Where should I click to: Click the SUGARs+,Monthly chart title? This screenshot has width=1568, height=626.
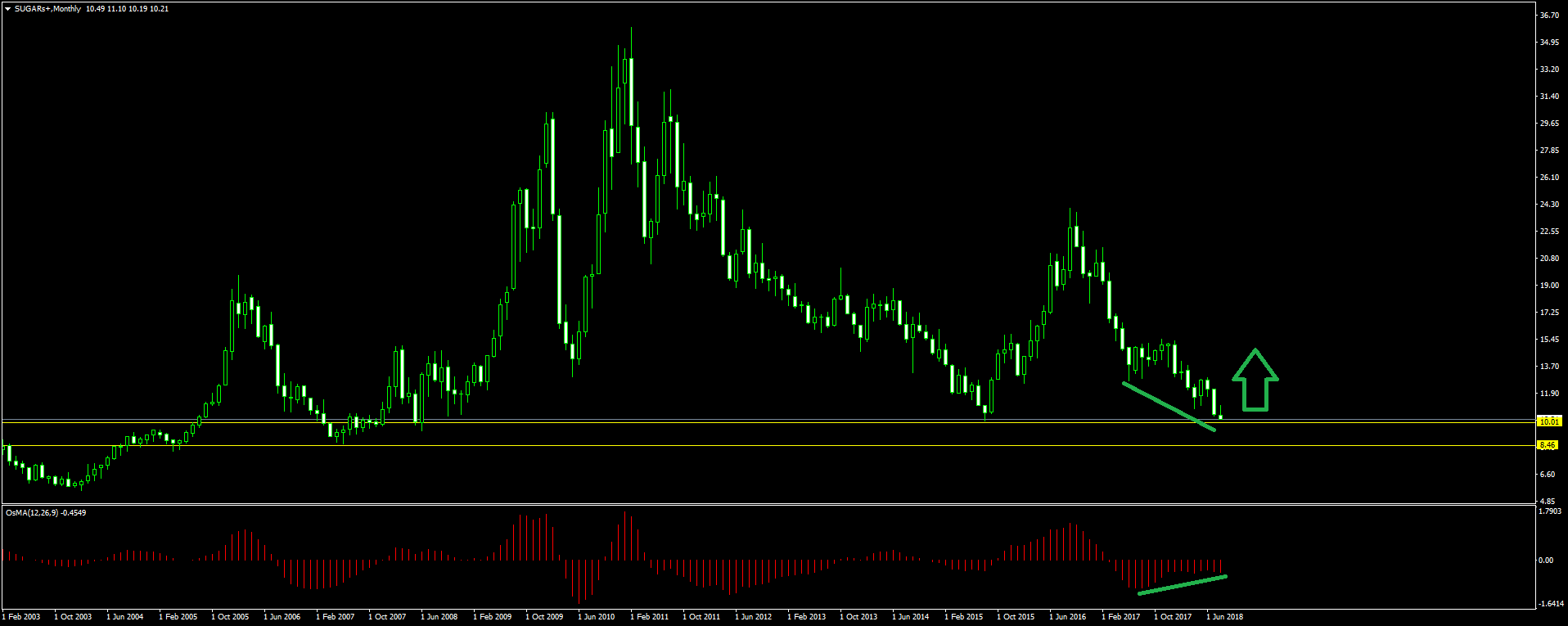(x=47, y=9)
